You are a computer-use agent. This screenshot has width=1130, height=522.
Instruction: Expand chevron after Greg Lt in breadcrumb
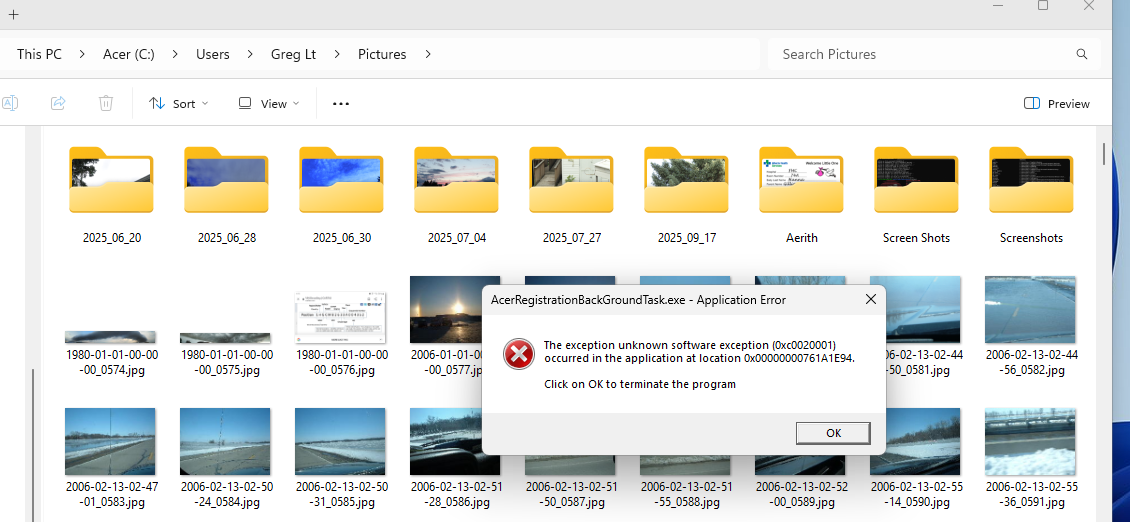[337, 54]
